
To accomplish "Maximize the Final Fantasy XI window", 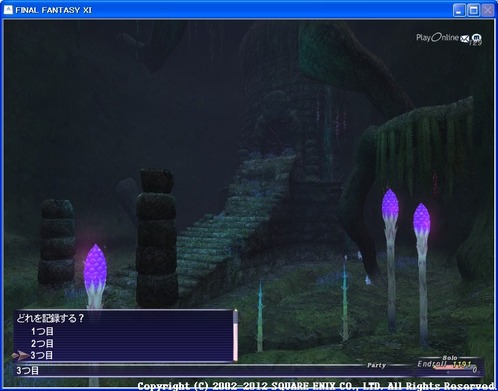I will (473, 10).
